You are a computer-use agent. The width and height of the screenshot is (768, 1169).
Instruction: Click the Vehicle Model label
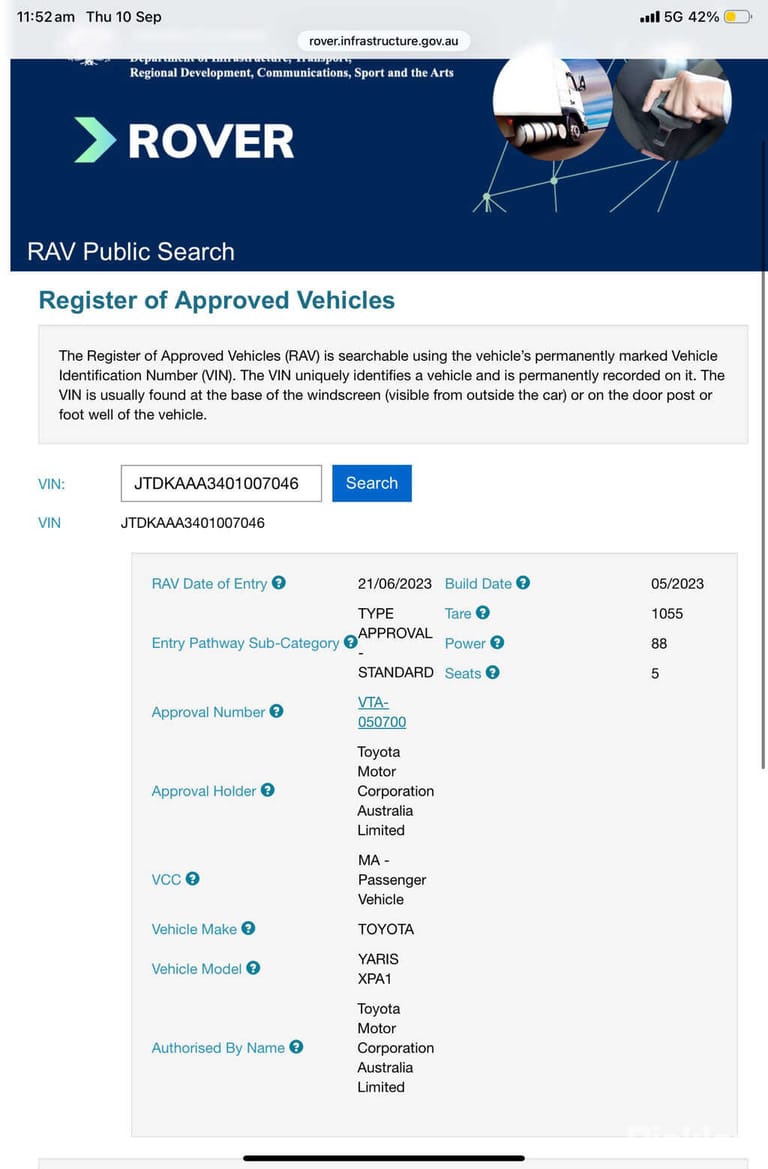point(196,968)
